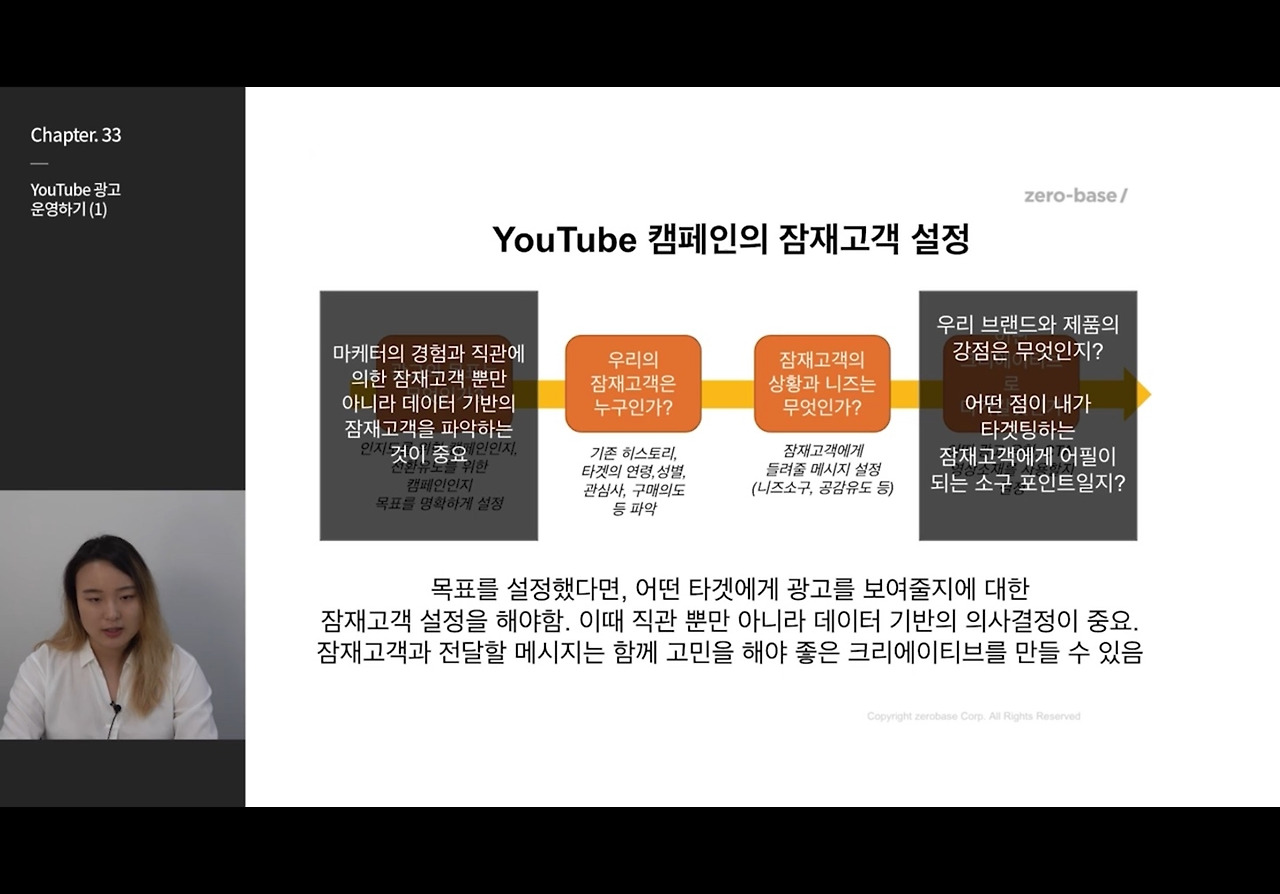Click the "Chapter. 33" heading in sidebar
This screenshot has height=894, width=1280.
pos(76,135)
